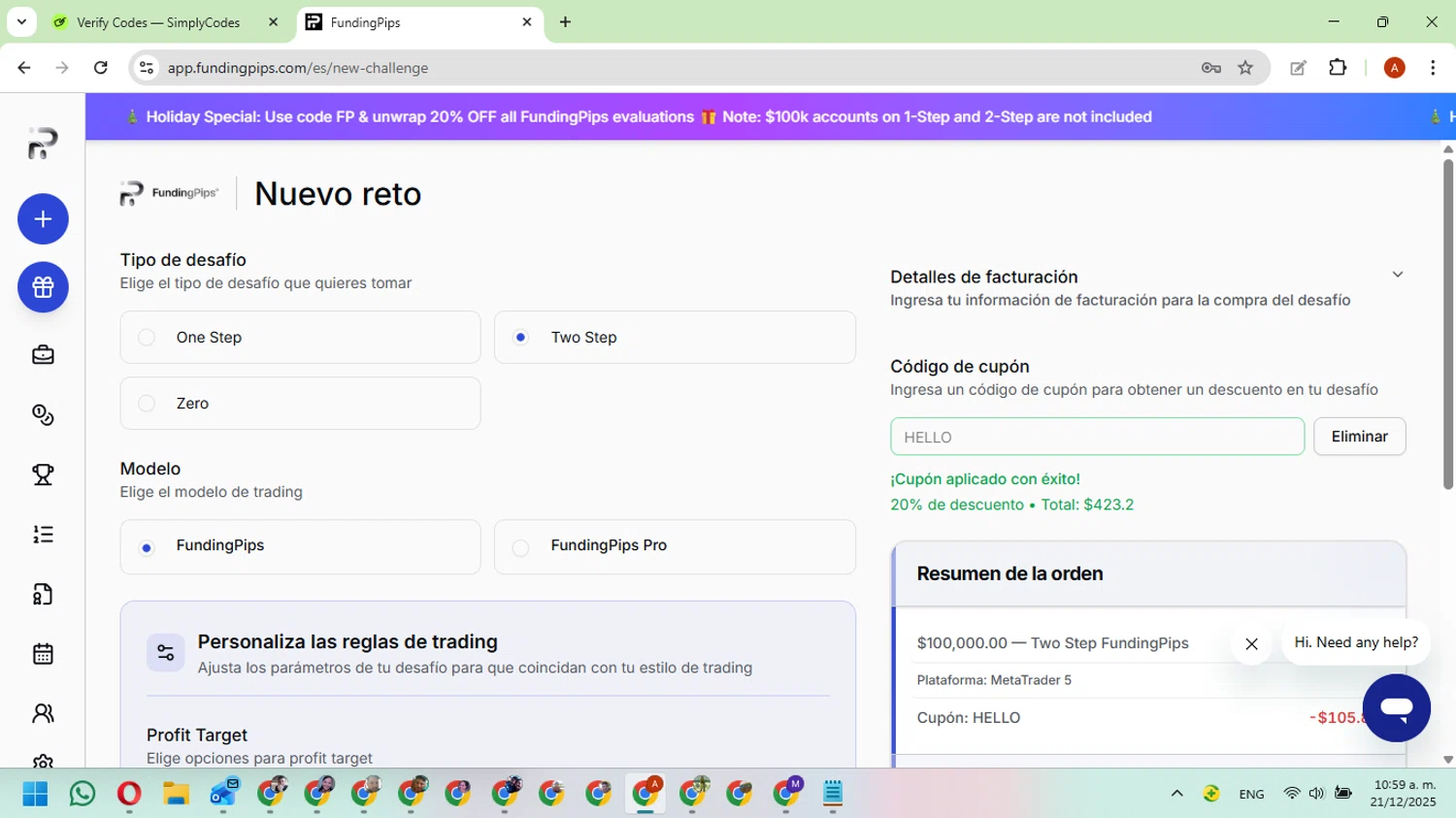1456x818 pixels.
Task: Click the page vertical scrollbar thumb
Action: (1447, 323)
